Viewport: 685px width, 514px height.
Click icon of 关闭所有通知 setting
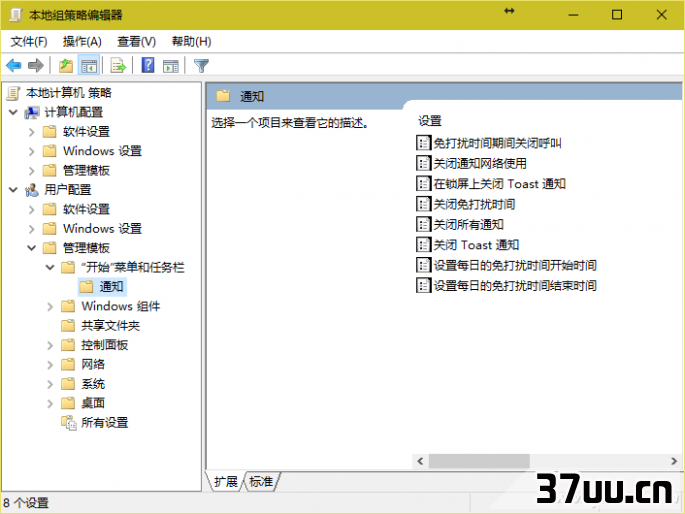(x=423, y=224)
